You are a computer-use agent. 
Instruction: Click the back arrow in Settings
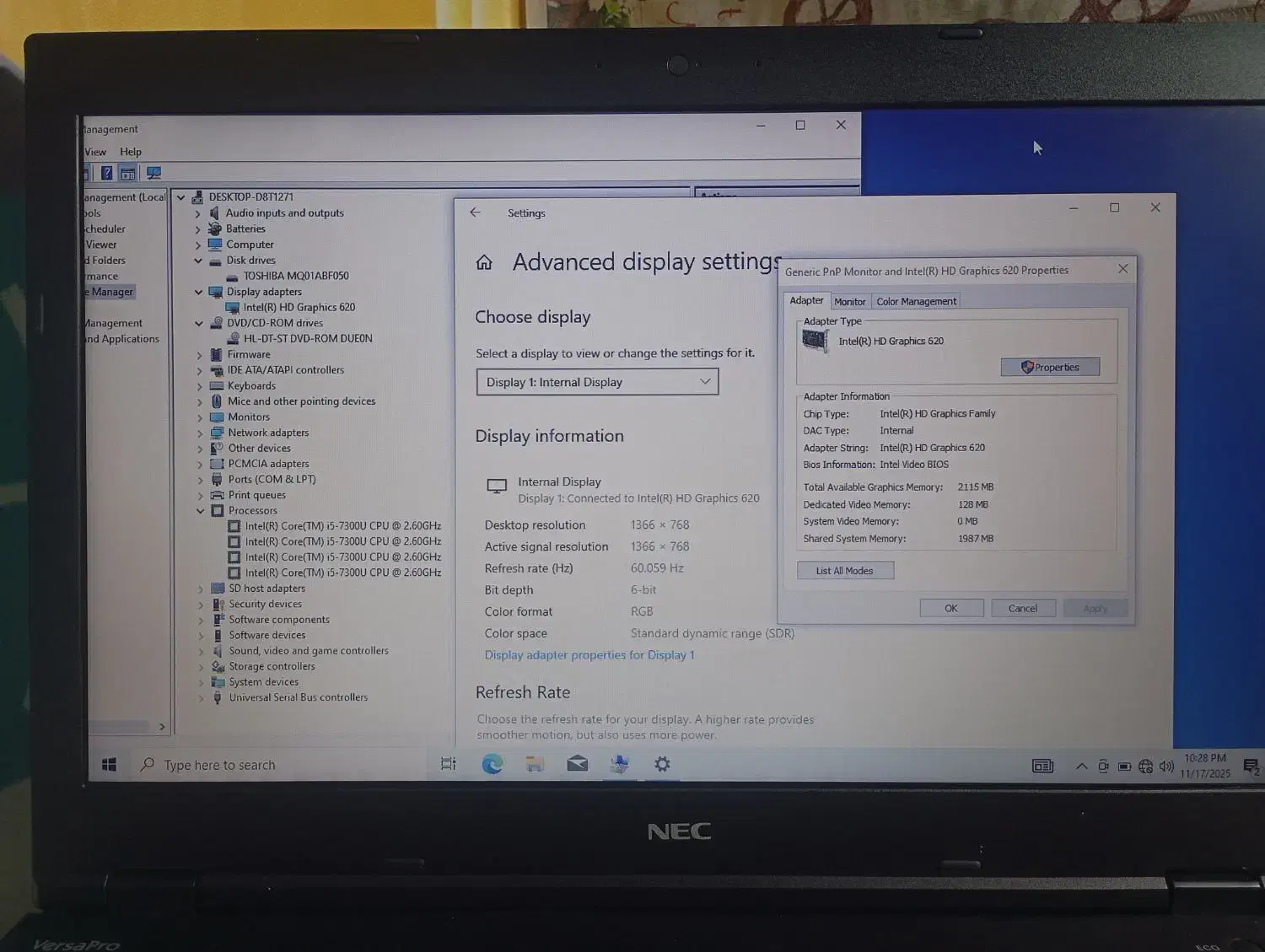click(475, 212)
